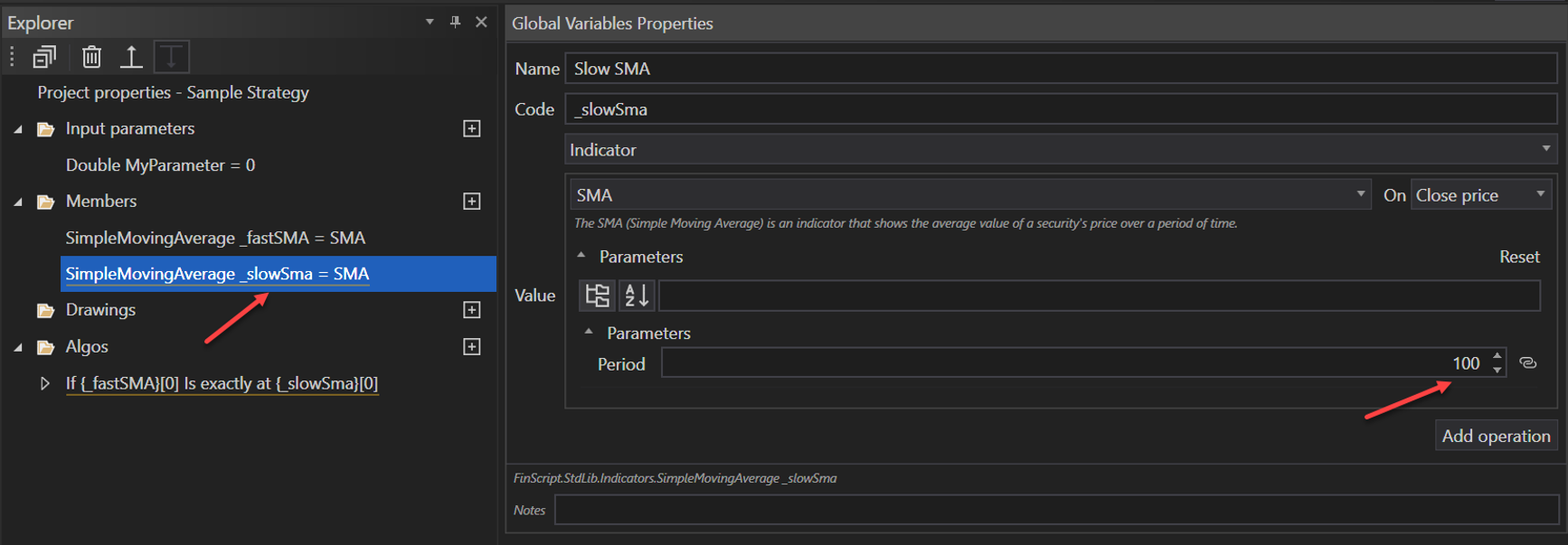1568x545 pixels.
Task: Switch parameters to categorized view
Action: [597, 296]
